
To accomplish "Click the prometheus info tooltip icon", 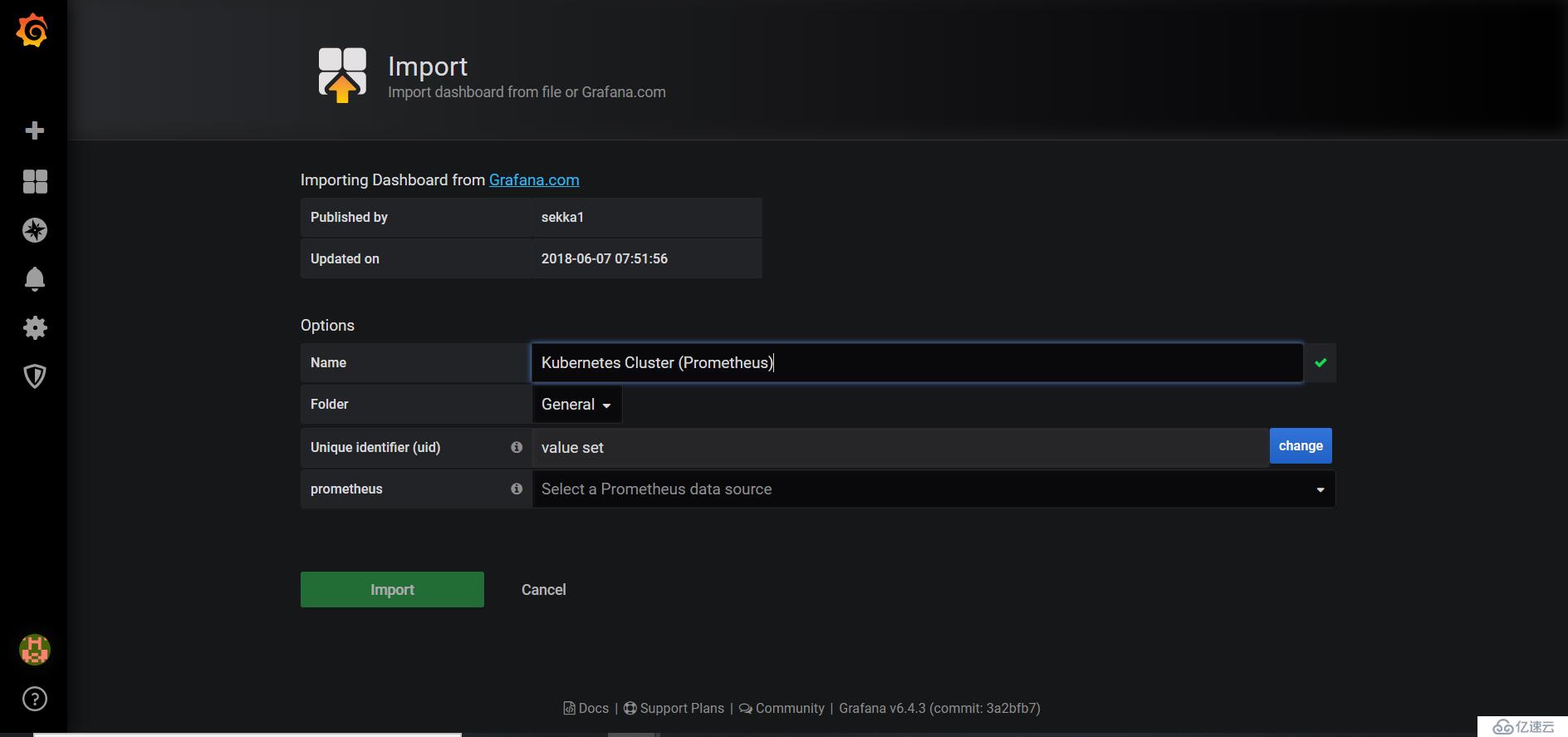I will [x=517, y=489].
